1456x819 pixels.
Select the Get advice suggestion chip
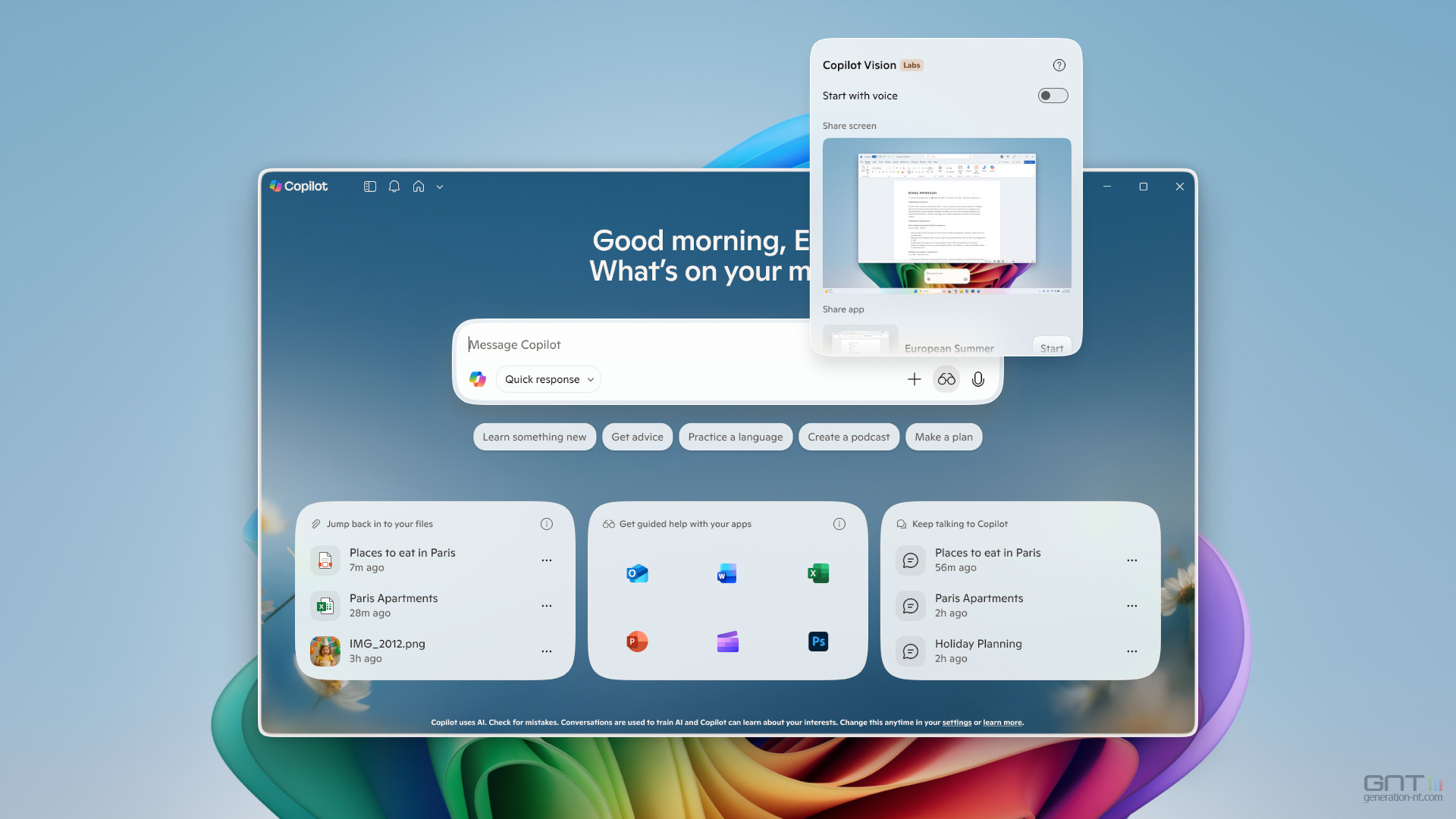[x=637, y=437]
